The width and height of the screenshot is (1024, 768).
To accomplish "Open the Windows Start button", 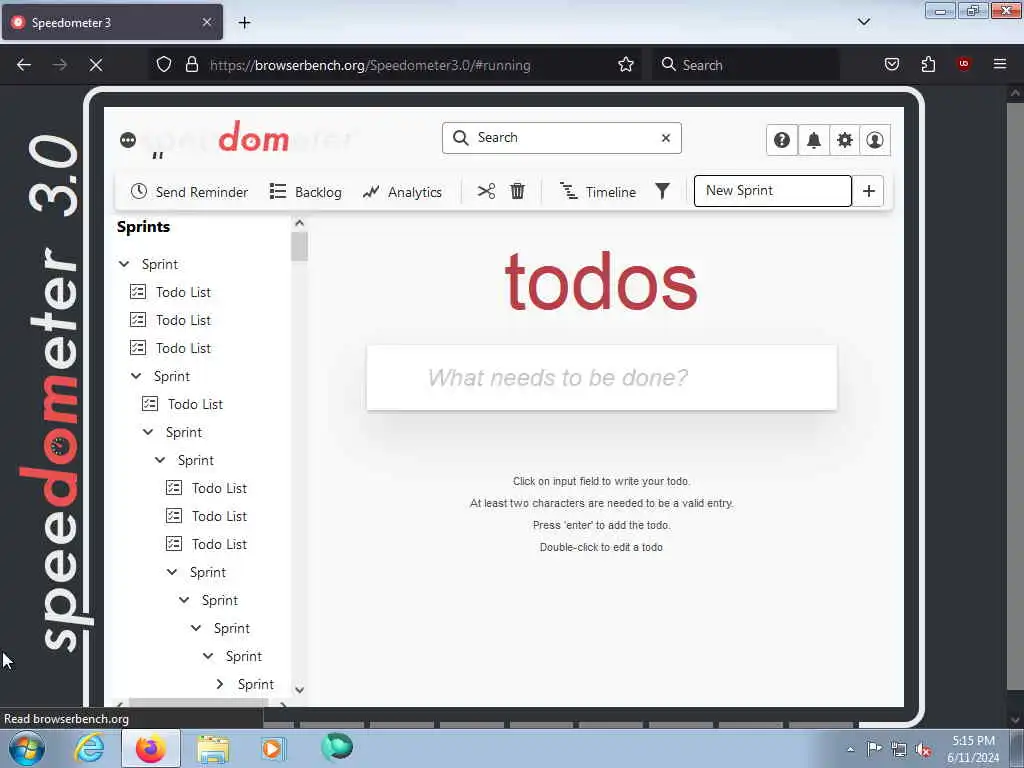I will click(x=27, y=748).
